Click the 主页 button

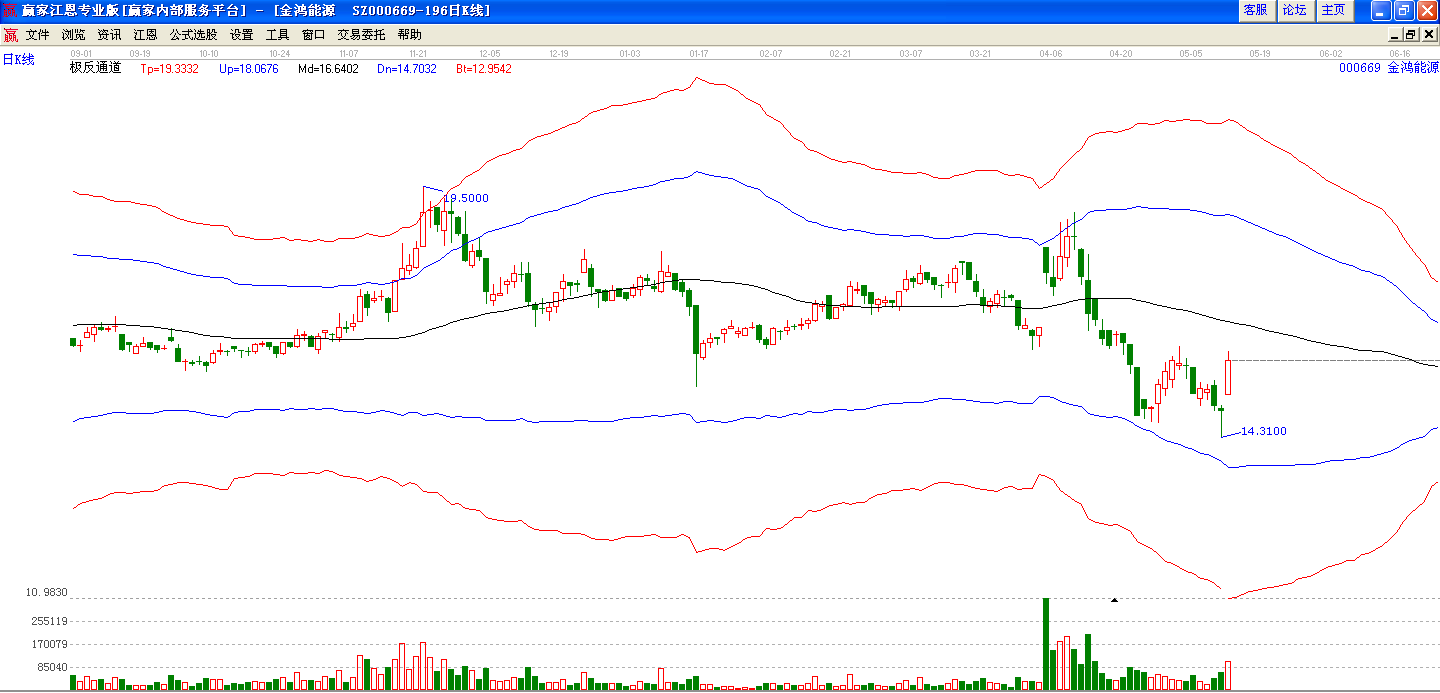click(1334, 10)
